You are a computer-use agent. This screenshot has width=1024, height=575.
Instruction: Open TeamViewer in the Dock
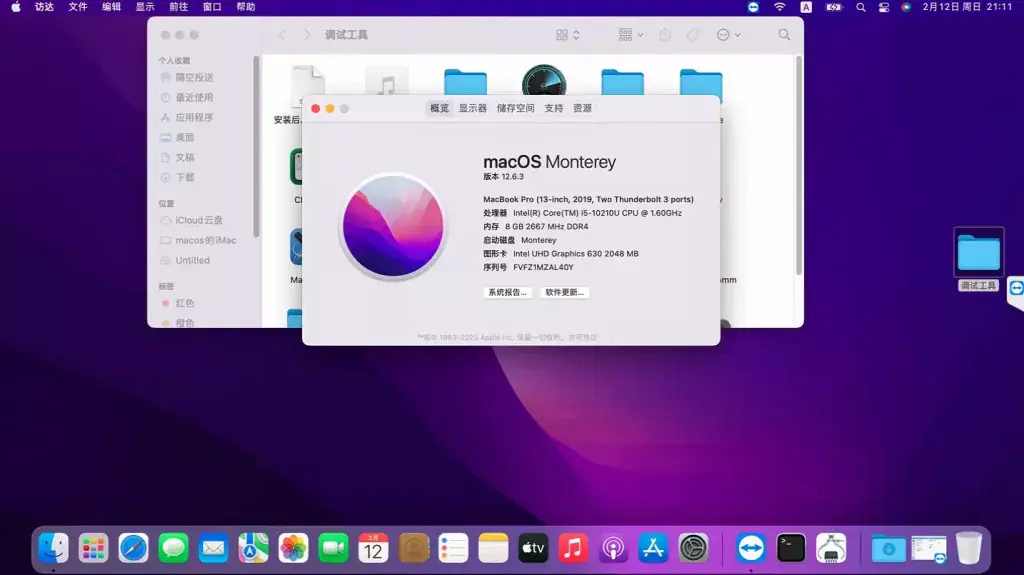pyautogui.click(x=751, y=548)
